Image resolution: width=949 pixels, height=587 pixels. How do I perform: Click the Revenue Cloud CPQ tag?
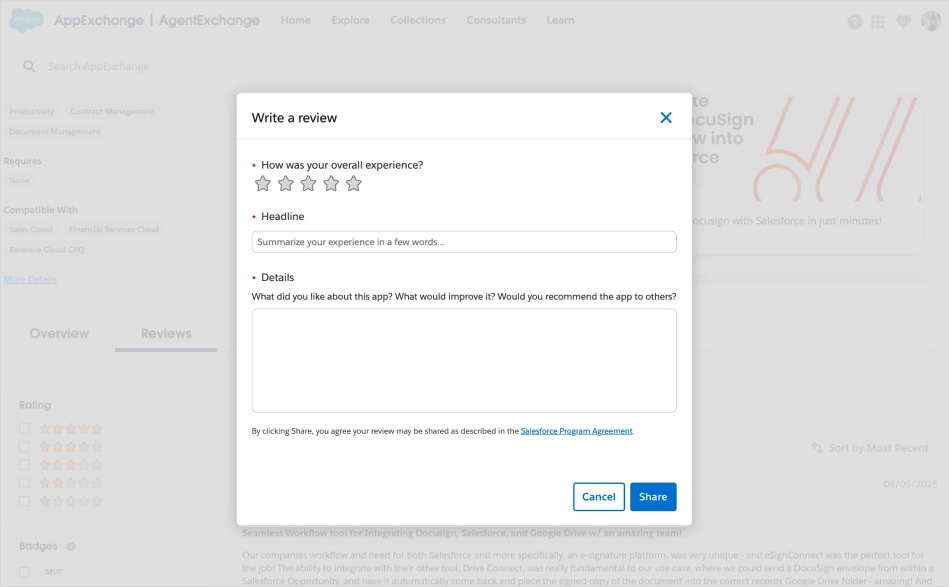[47, 249]
